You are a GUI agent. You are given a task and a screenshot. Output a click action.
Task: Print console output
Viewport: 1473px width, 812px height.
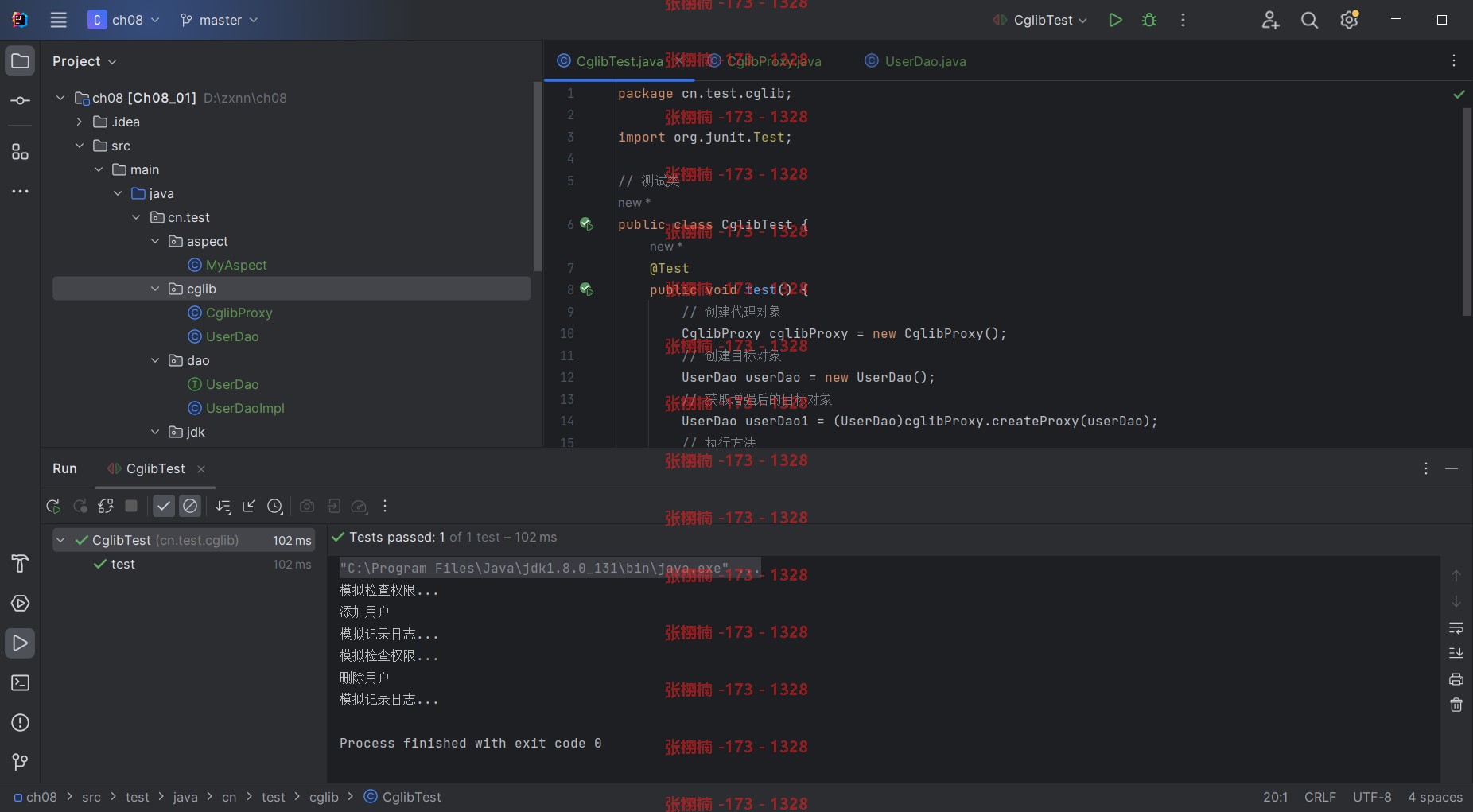coord(1456,679)
